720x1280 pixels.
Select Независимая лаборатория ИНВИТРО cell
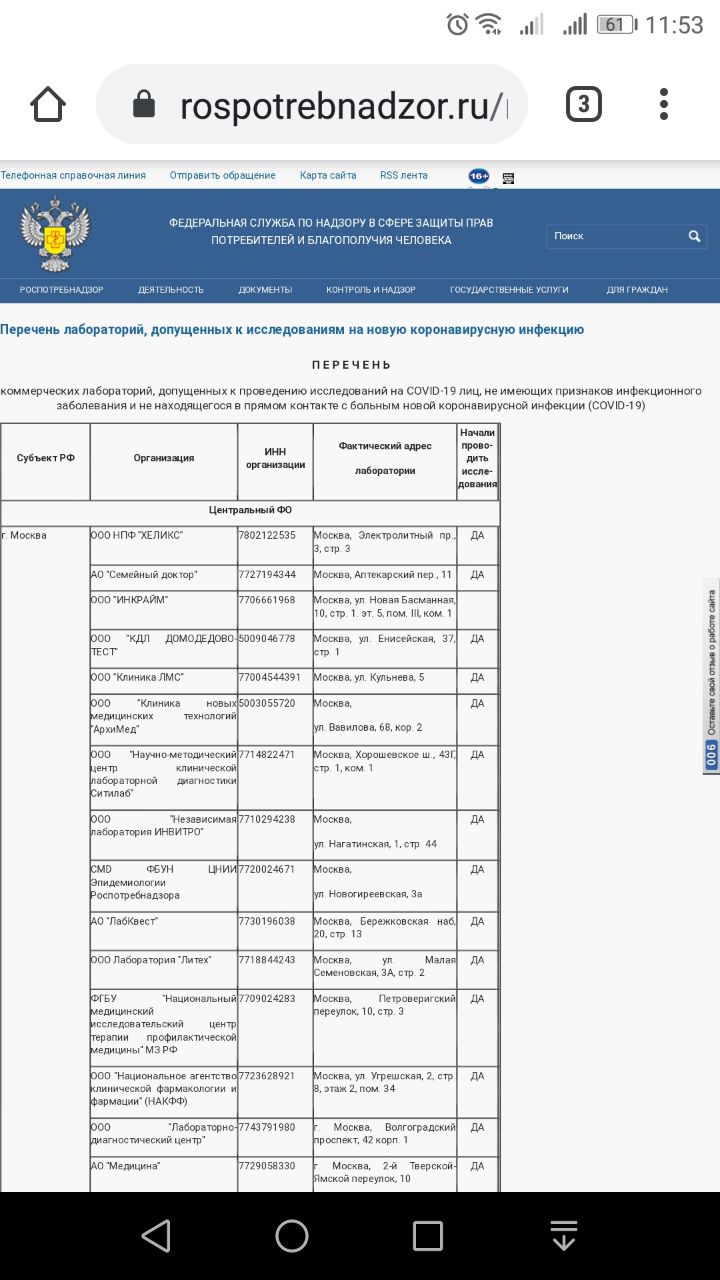click(x=164, y=835)
